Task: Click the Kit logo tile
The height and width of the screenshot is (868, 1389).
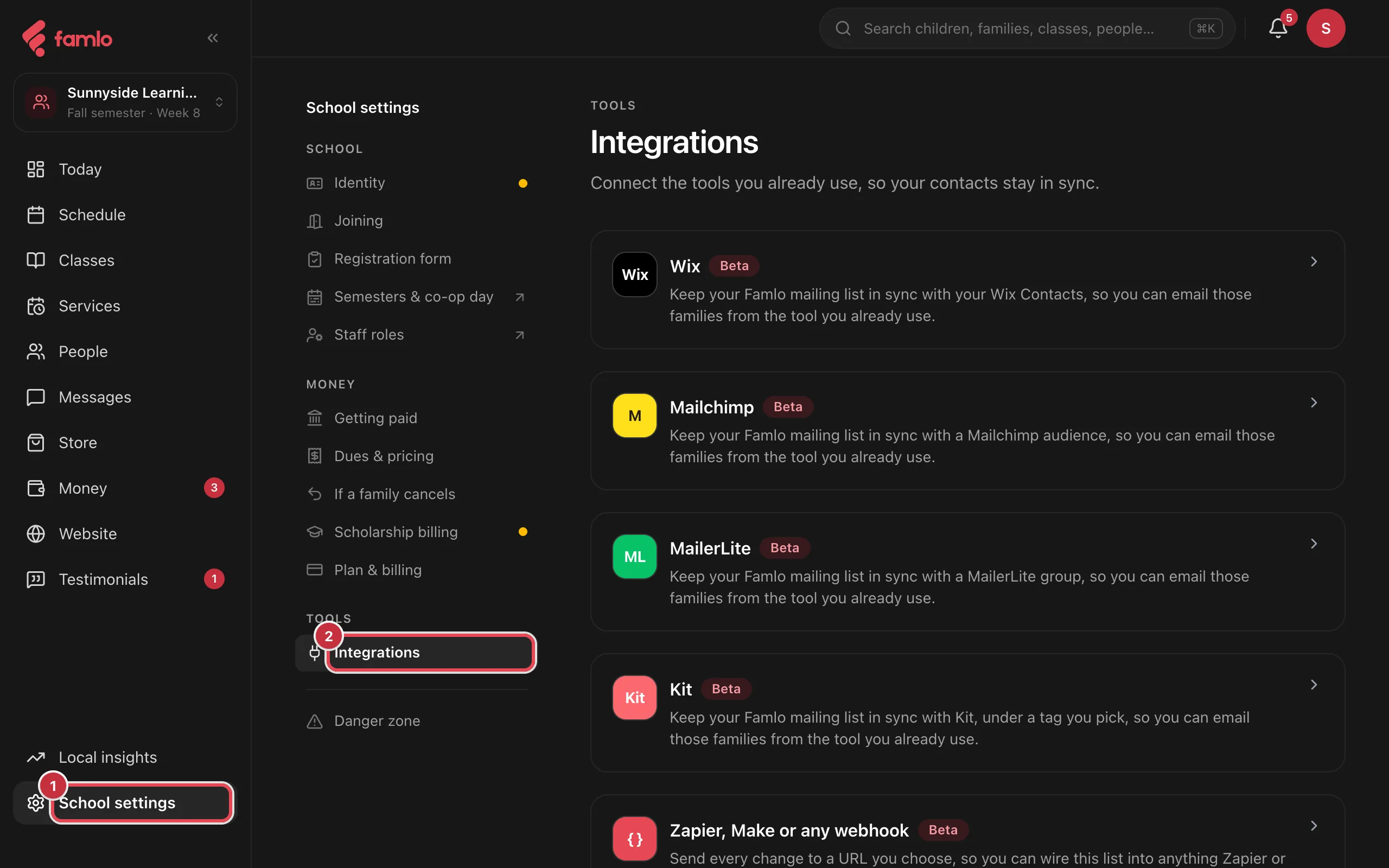Action: (634, 698)
